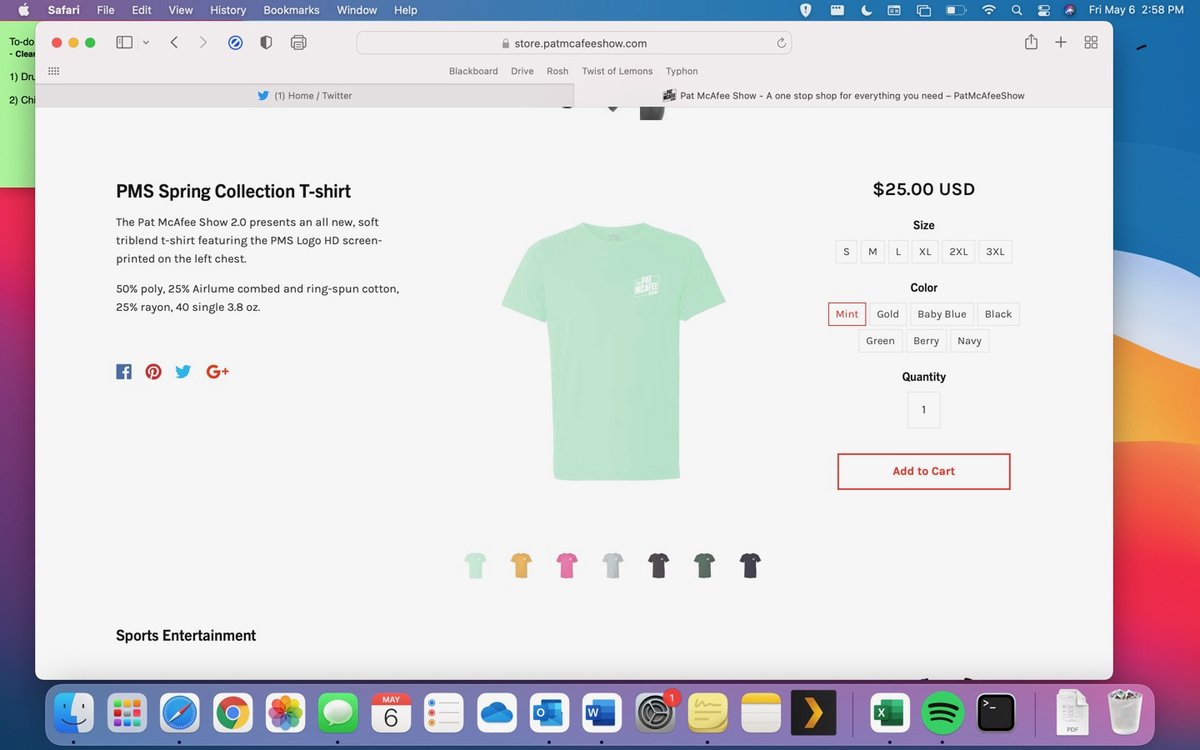Select the Baby Blue color option
The height and width of the screenshot is (750, 1200).
pyautogui.click(x=942, y=314)
